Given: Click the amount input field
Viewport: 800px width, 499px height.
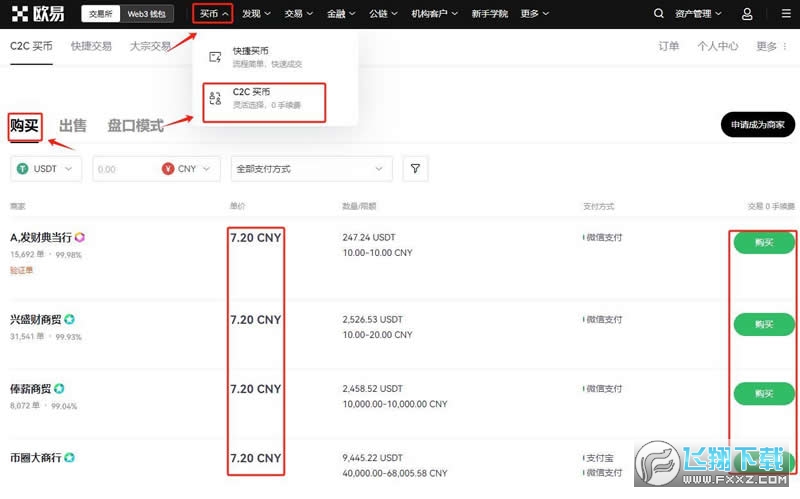Looking at the screenshot, I should 124,169.
